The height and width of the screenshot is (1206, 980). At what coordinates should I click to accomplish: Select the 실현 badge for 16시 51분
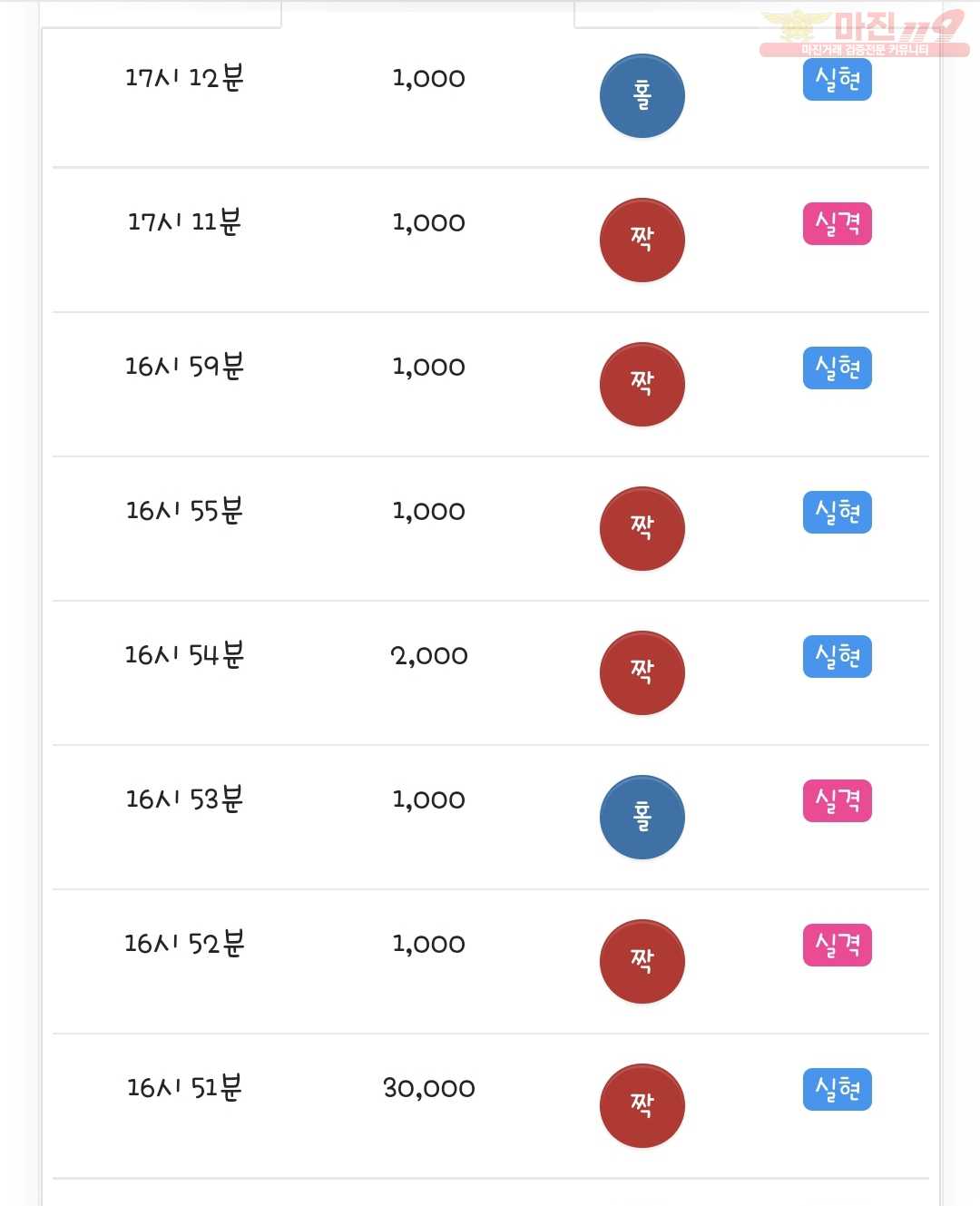pyautogui.click(x=837, y=1089)
